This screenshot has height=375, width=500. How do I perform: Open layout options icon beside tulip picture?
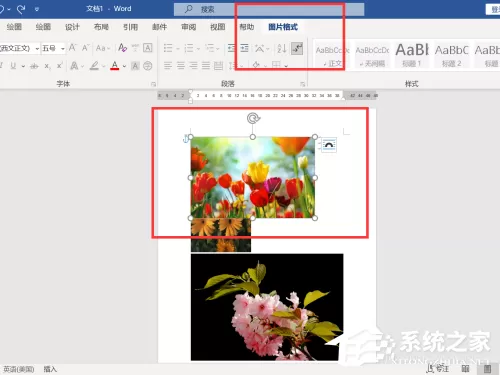329,145
